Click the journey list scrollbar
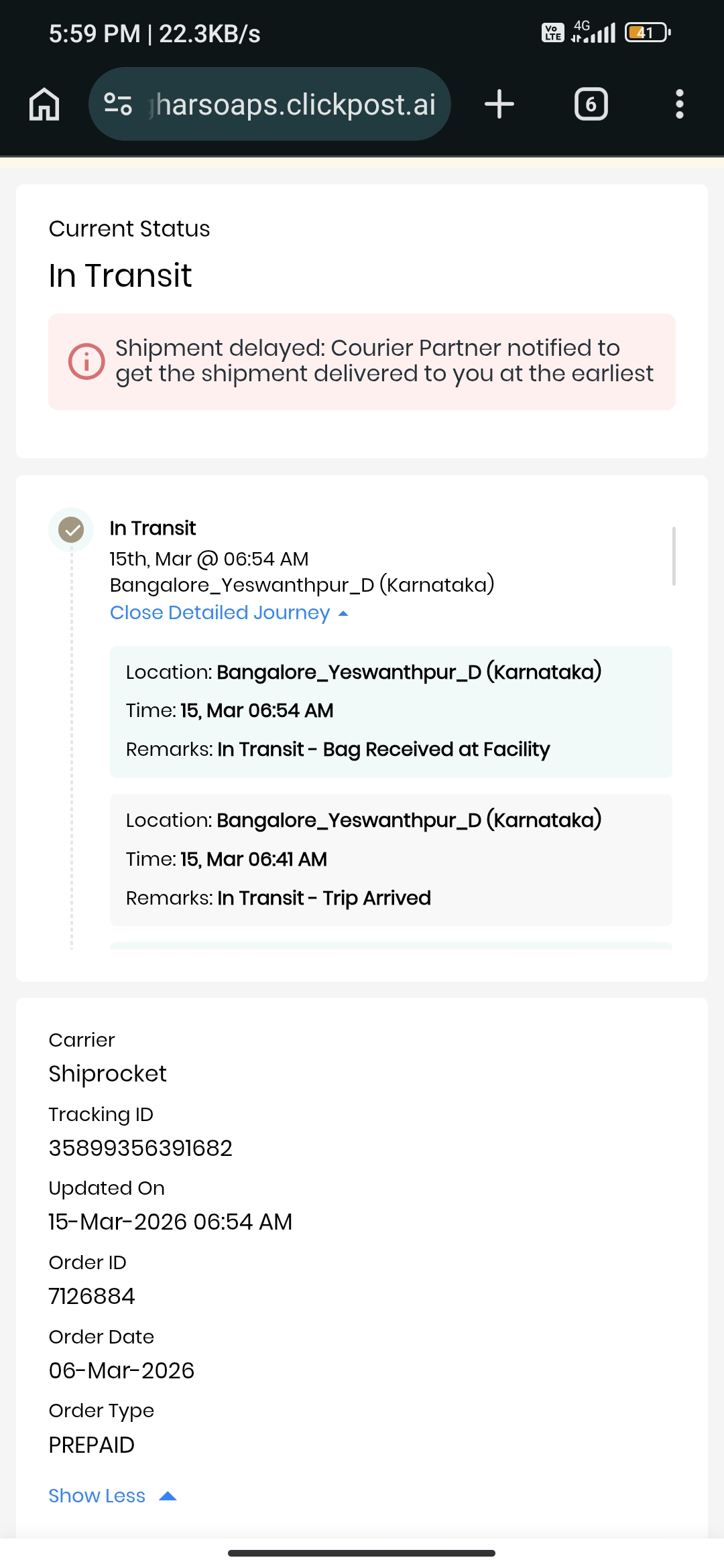Viewport: 724px width, 1568px height. [673, 556]
